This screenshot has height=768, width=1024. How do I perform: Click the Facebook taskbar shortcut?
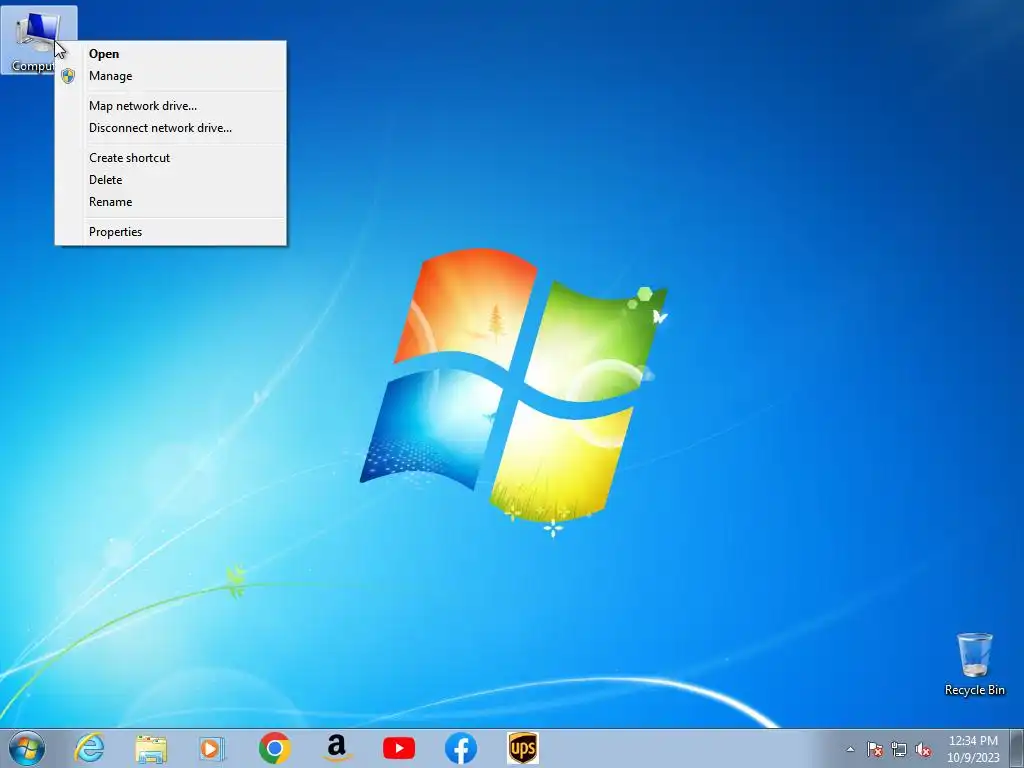click(460, 748)
